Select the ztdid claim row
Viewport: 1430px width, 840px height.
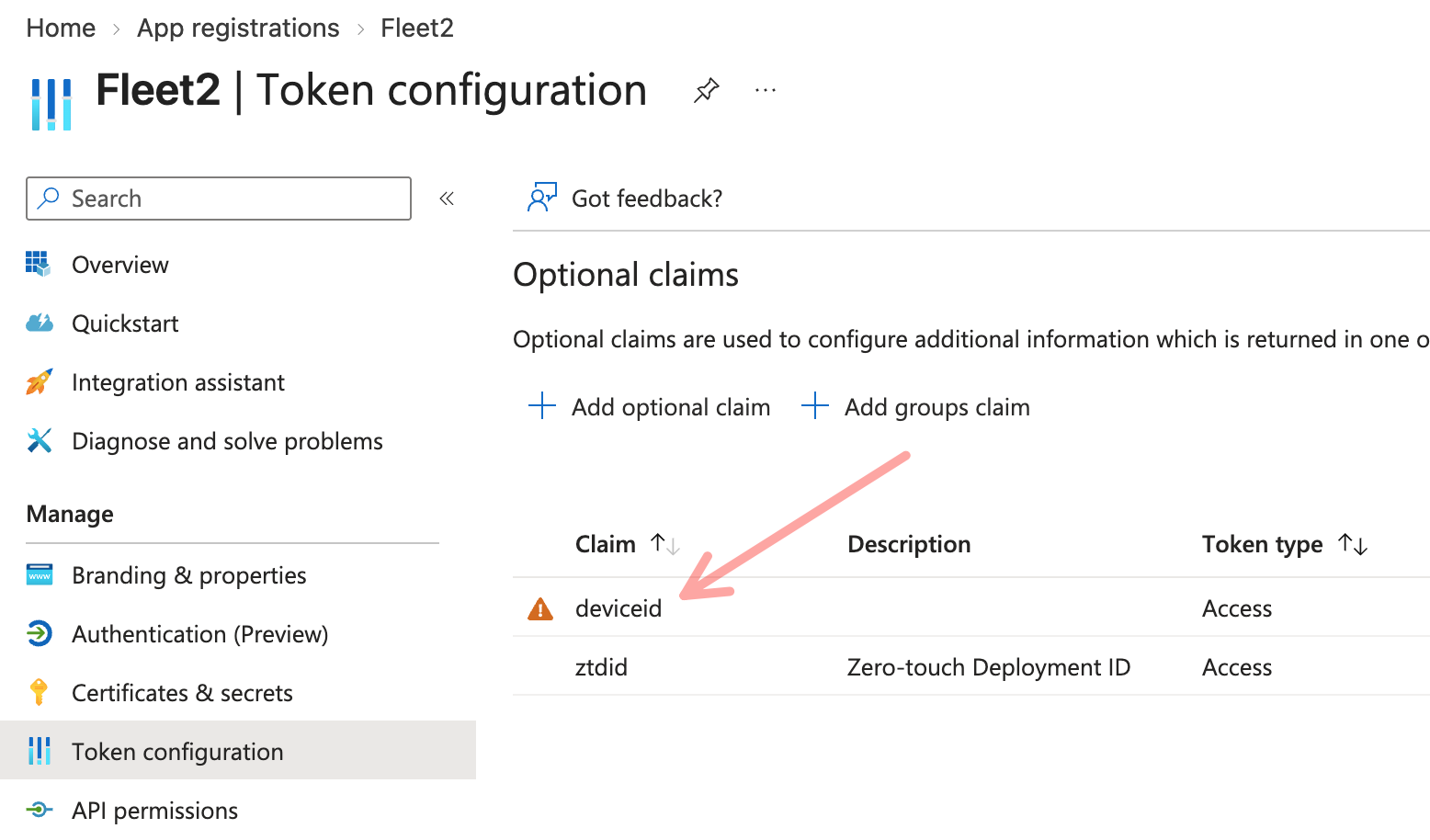pos(971,666)
